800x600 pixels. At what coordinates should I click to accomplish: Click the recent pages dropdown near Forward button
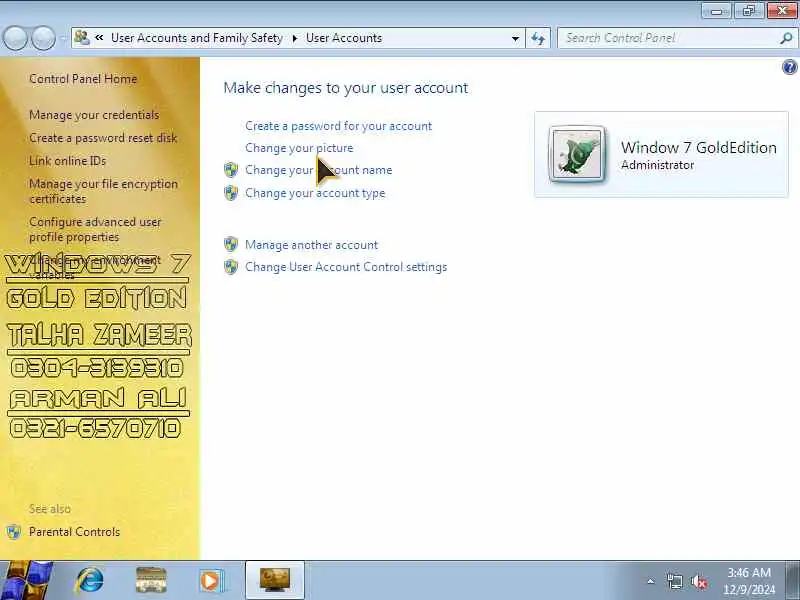pyautogui.click(x=63, y=38)
